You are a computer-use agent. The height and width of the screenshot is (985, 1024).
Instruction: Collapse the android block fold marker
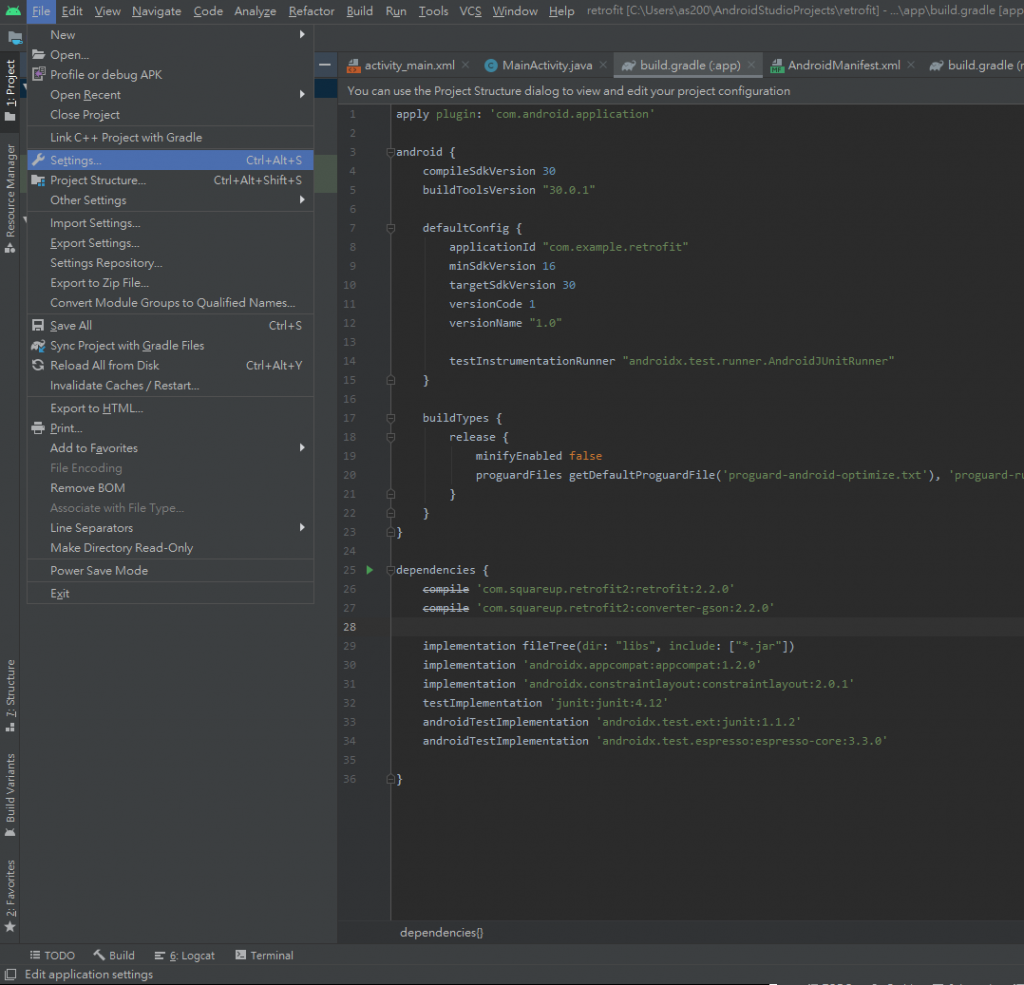(x=391, y=152)
